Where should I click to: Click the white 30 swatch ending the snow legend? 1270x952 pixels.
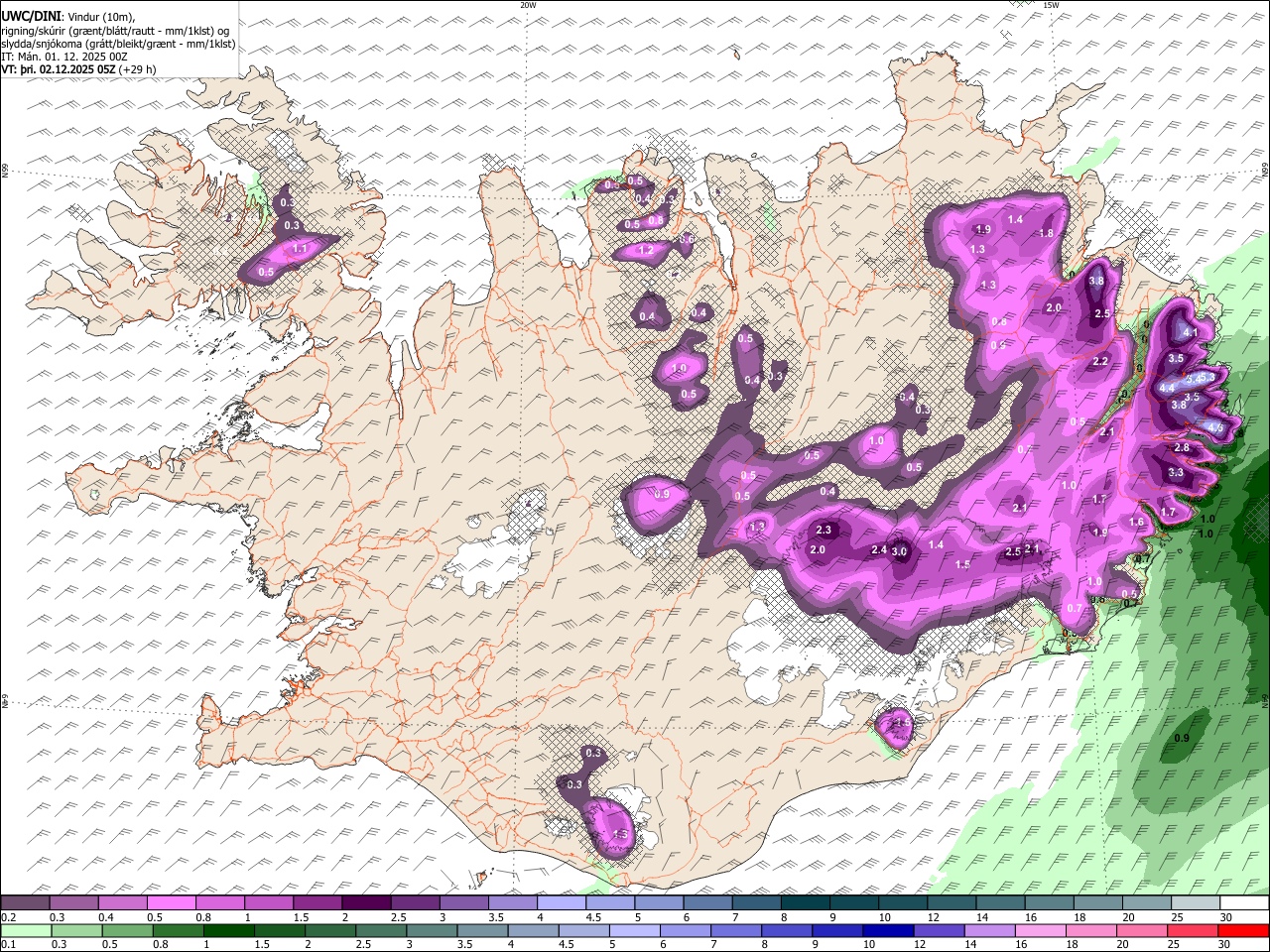pos(1245,903)
